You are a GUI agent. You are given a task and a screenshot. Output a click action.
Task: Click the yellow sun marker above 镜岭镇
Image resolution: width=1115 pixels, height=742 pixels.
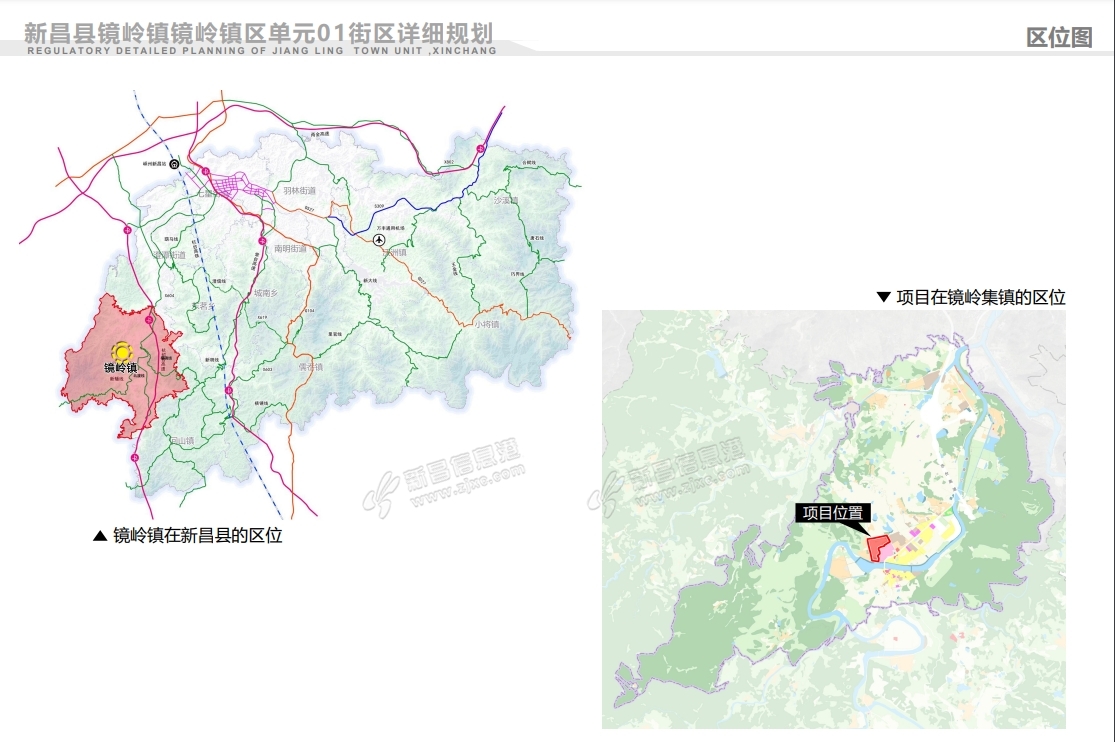click(x=122, y=352)
